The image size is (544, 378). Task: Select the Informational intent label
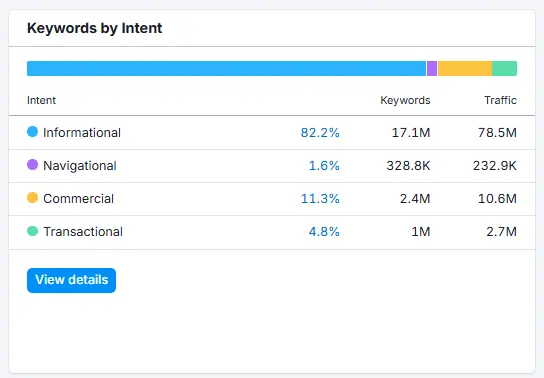(x=82, y=132)
